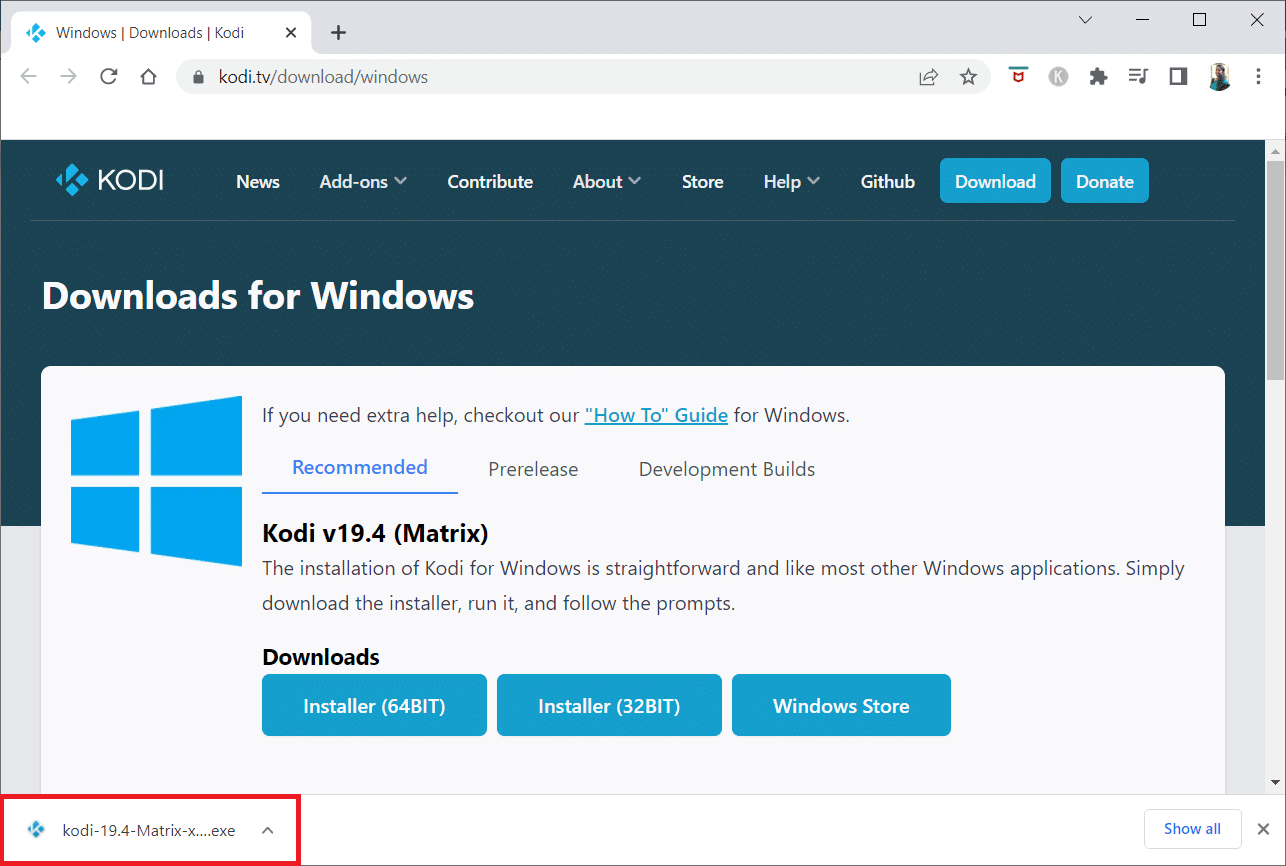1286x866 pixels.
Task: Expand the Add-ons dropdown menu
Action: click(363, 181)
